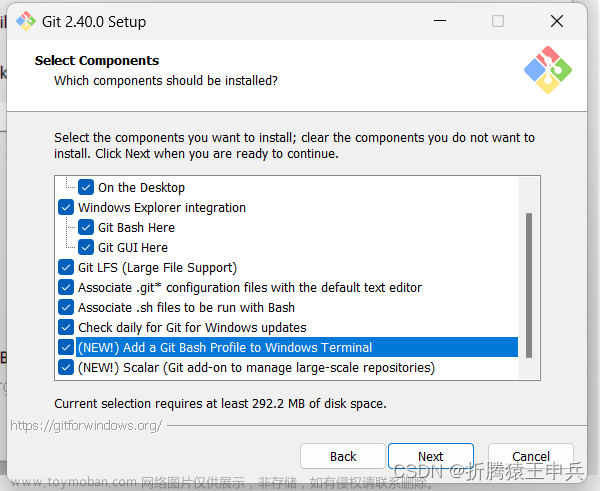Close the Git 2.40.0 Setup window
This screenshot has width=600, height=491.
point(557,21)
